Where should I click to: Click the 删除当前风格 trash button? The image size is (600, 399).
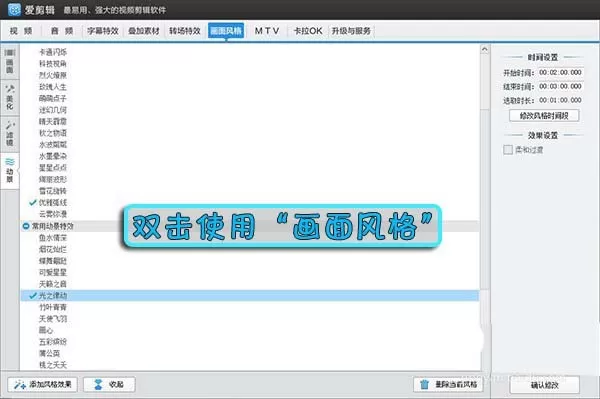tap(448, 384)
